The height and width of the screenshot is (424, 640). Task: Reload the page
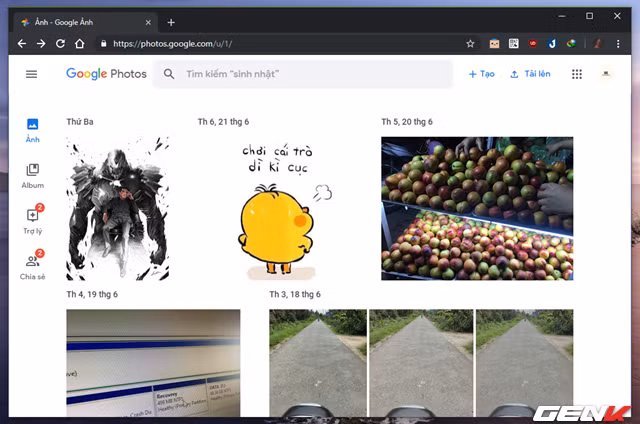click(x=60, y=44)
